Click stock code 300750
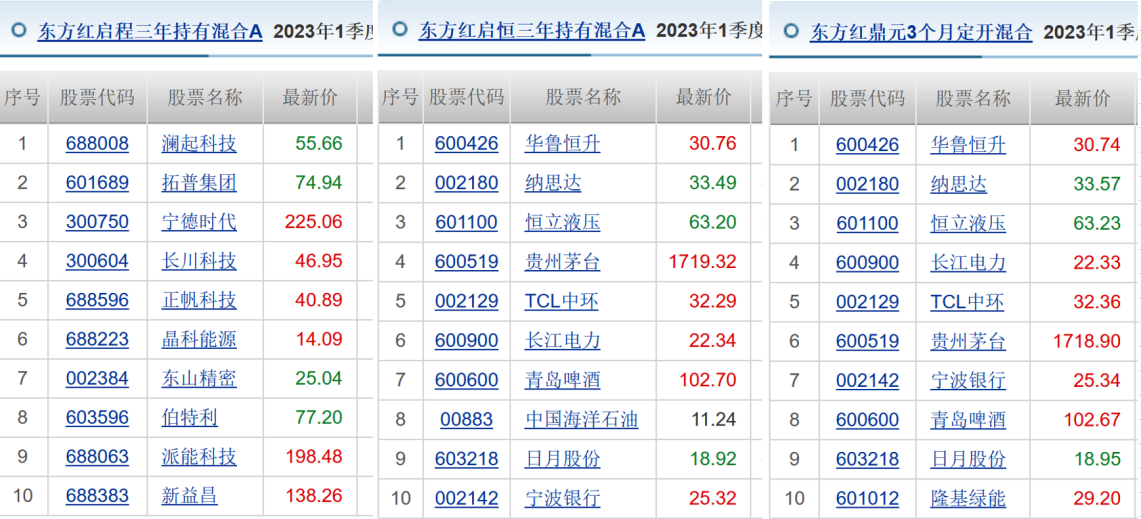 (97, 221)
